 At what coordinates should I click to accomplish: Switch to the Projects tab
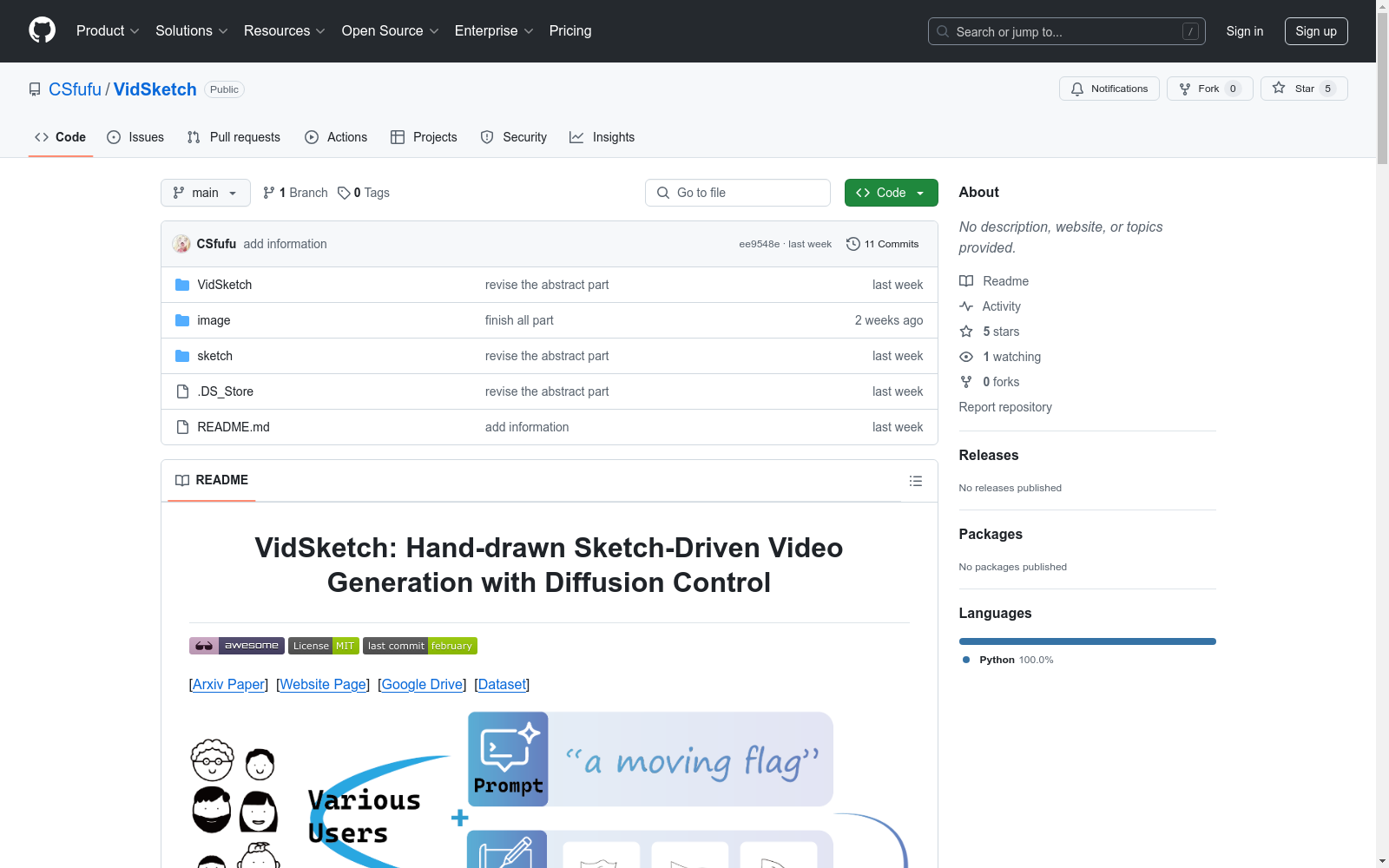pyautogui.click(x=424, y=137)
